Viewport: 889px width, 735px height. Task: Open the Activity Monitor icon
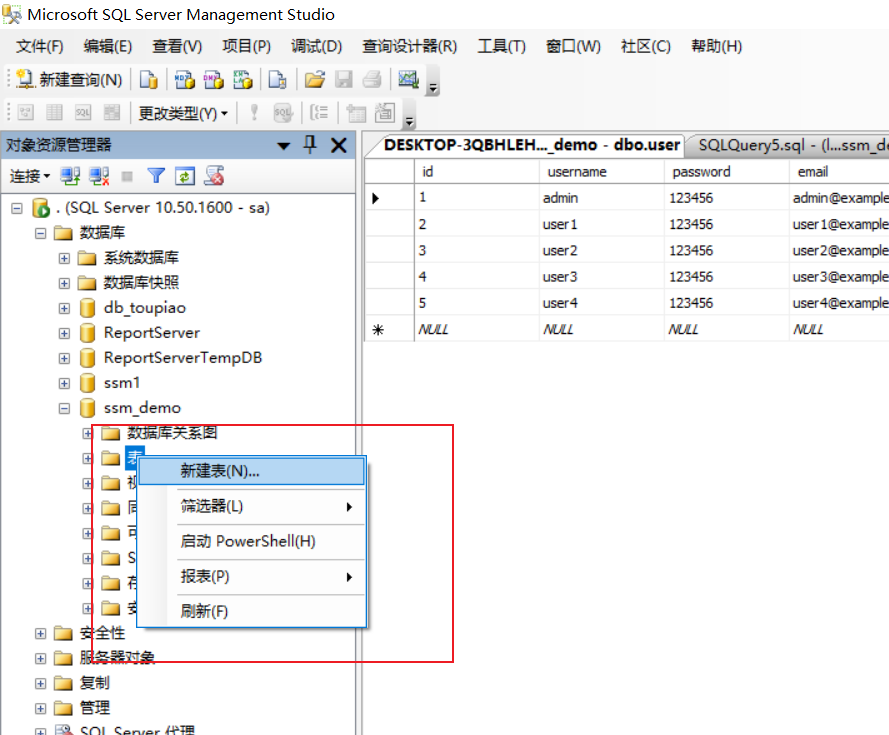tap(408, 79)
